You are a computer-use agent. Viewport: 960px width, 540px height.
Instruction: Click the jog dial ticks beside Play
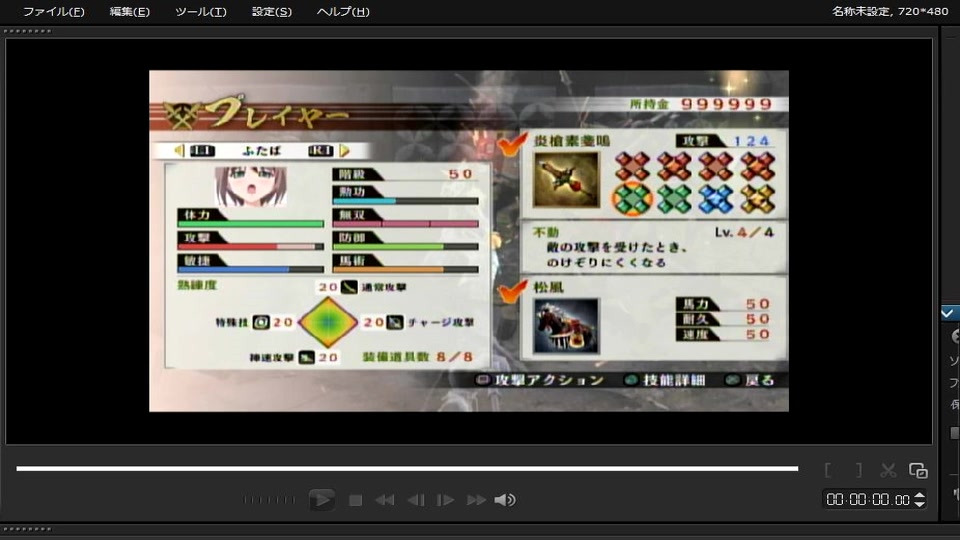tap(269, 500)
